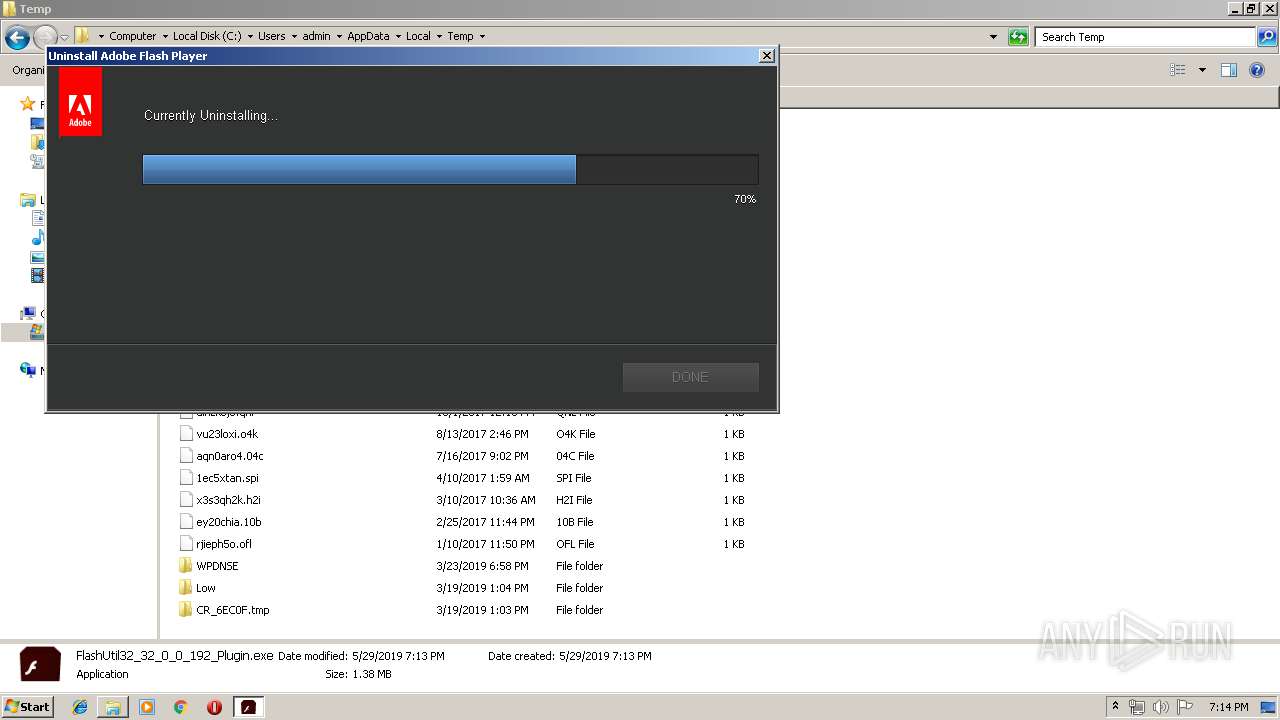
Task: Open the Start menu
Action: (28, 706)
